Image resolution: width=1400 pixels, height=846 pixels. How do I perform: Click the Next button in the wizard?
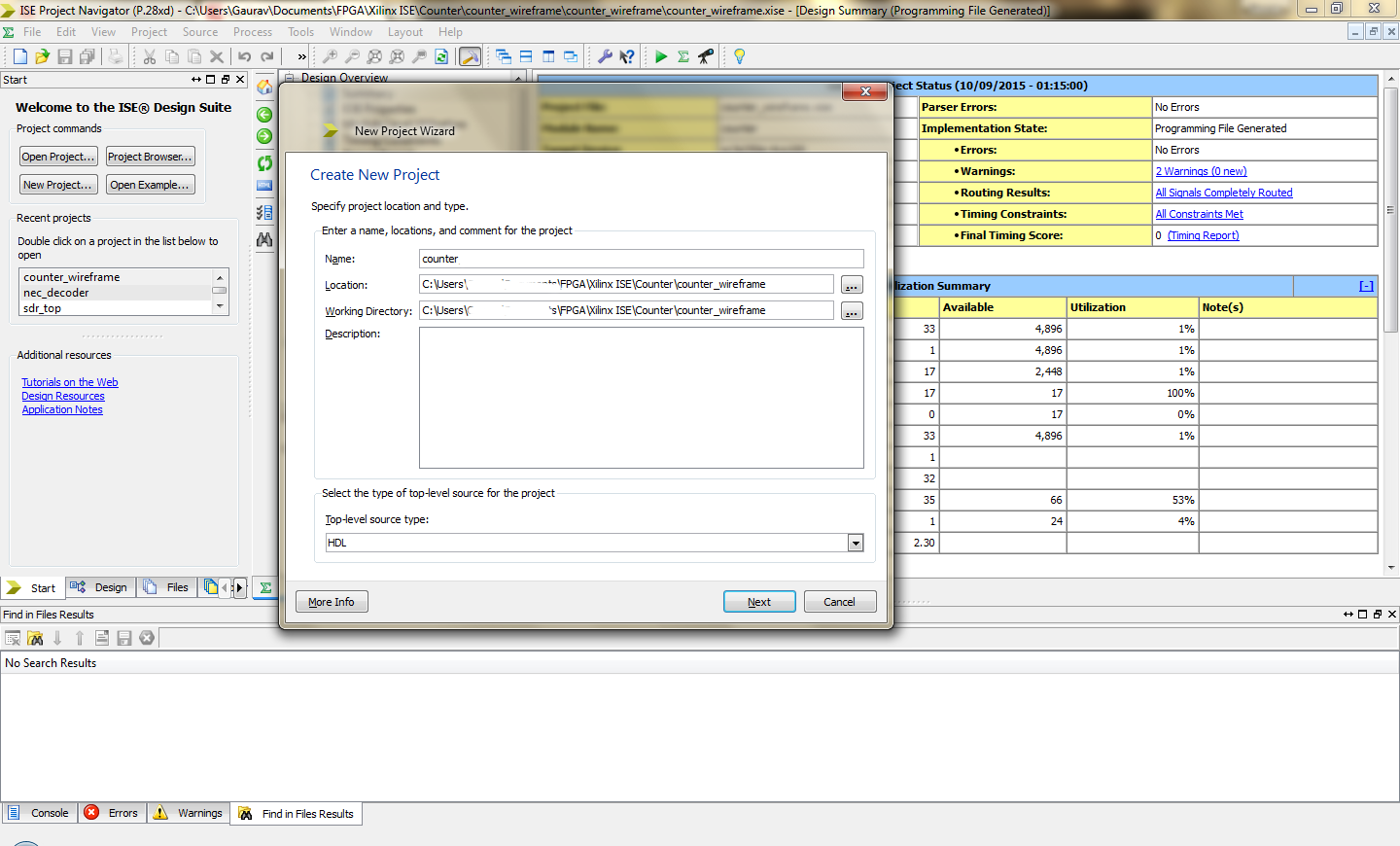758,601
